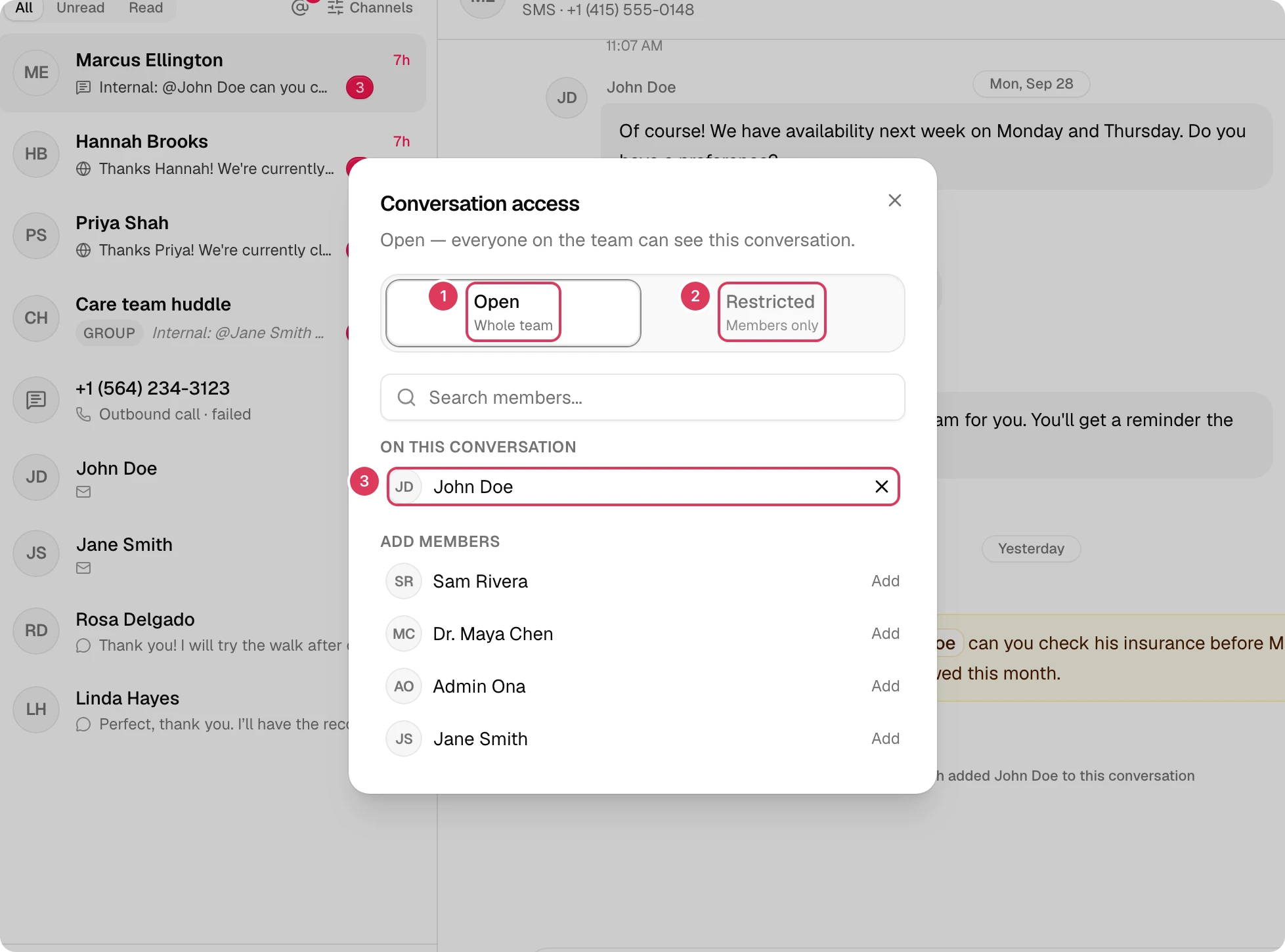1285x952 pixels.
Task: Switch to the Unread inbox tab
Action: pos(80,8)
